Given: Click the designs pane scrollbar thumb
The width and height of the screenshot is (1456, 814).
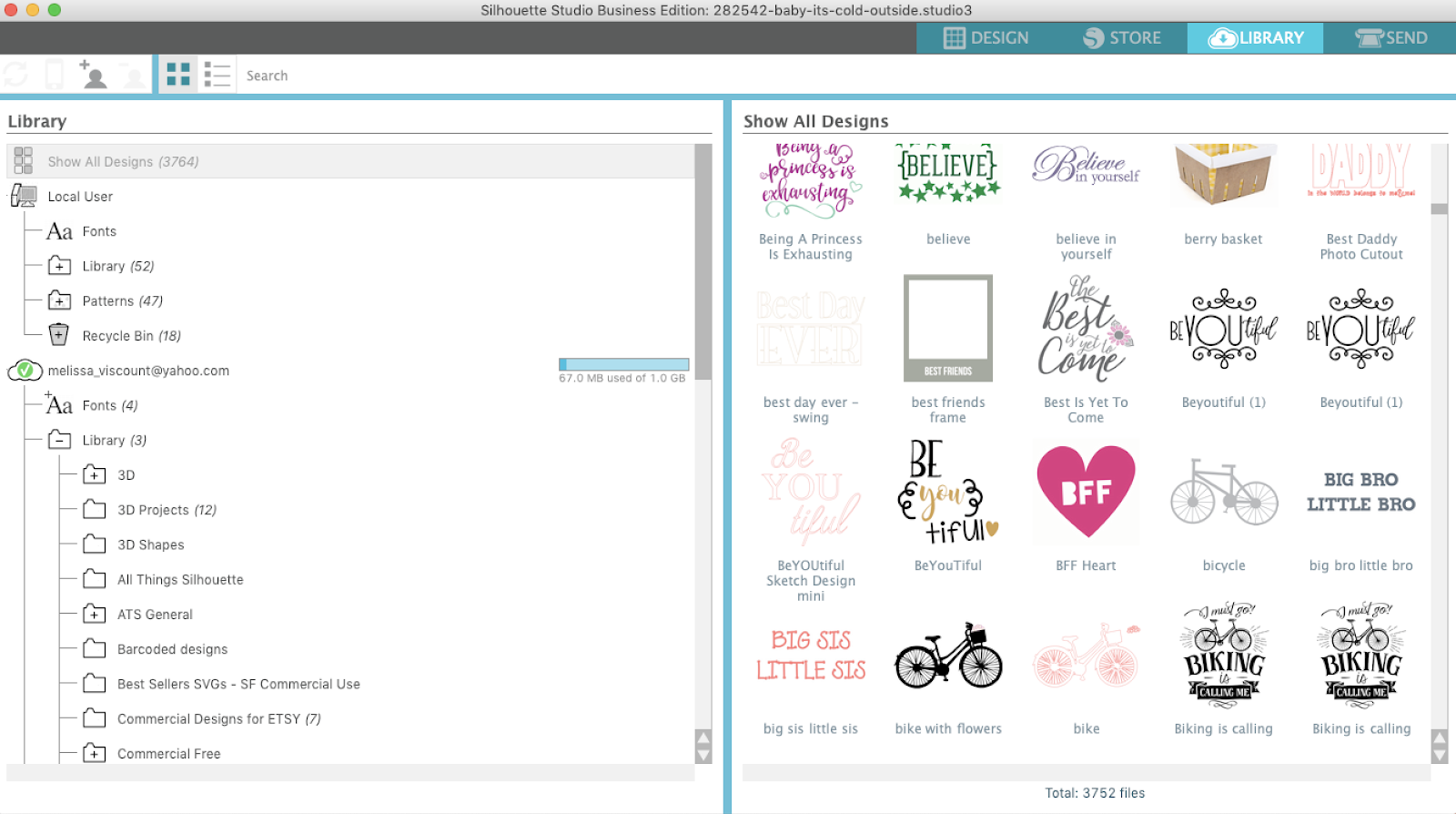Looking at the screenshot, I should click(x=1439, y=209).
